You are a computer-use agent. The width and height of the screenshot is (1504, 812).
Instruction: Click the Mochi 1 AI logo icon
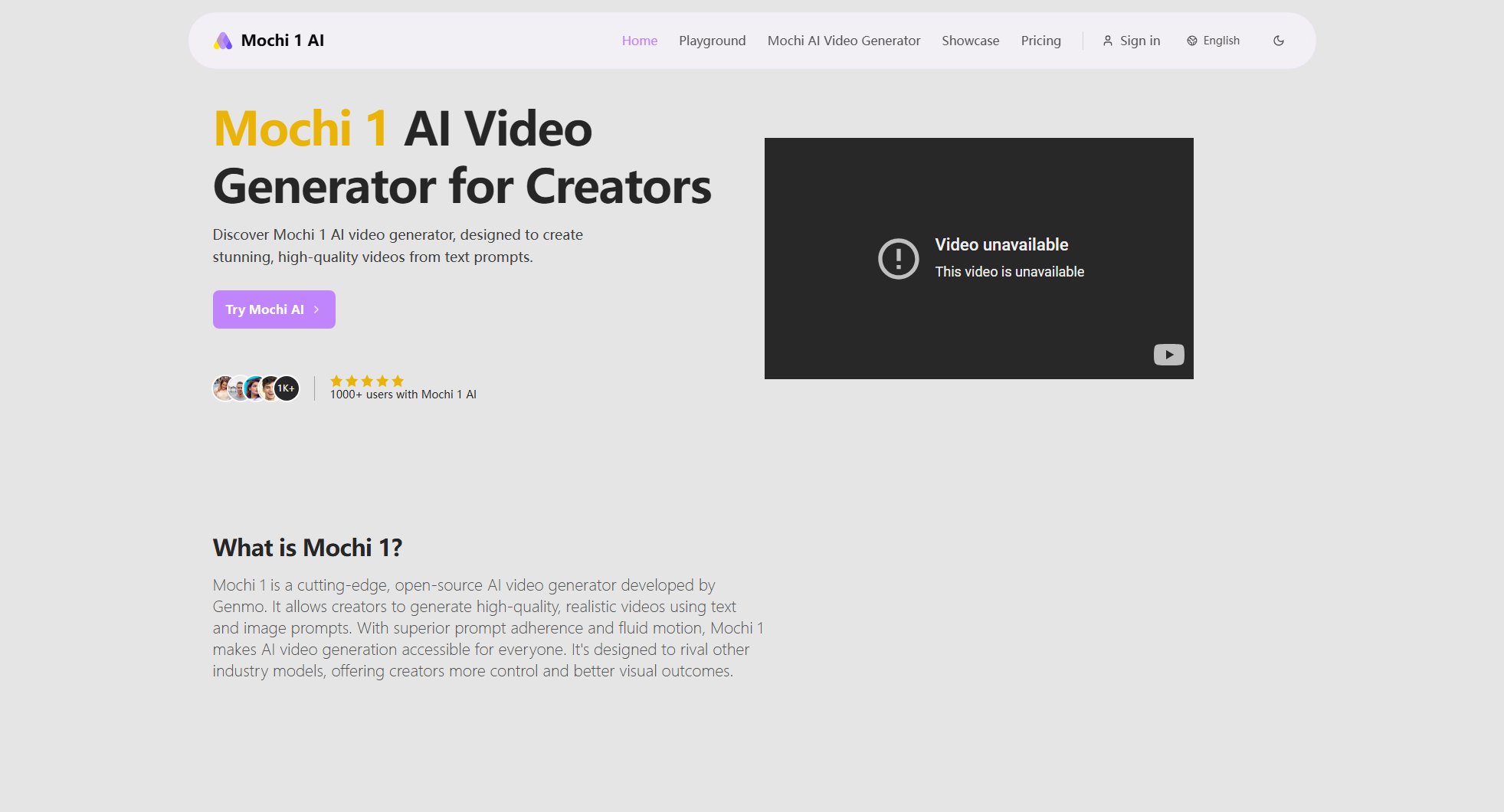click(223, 41)
